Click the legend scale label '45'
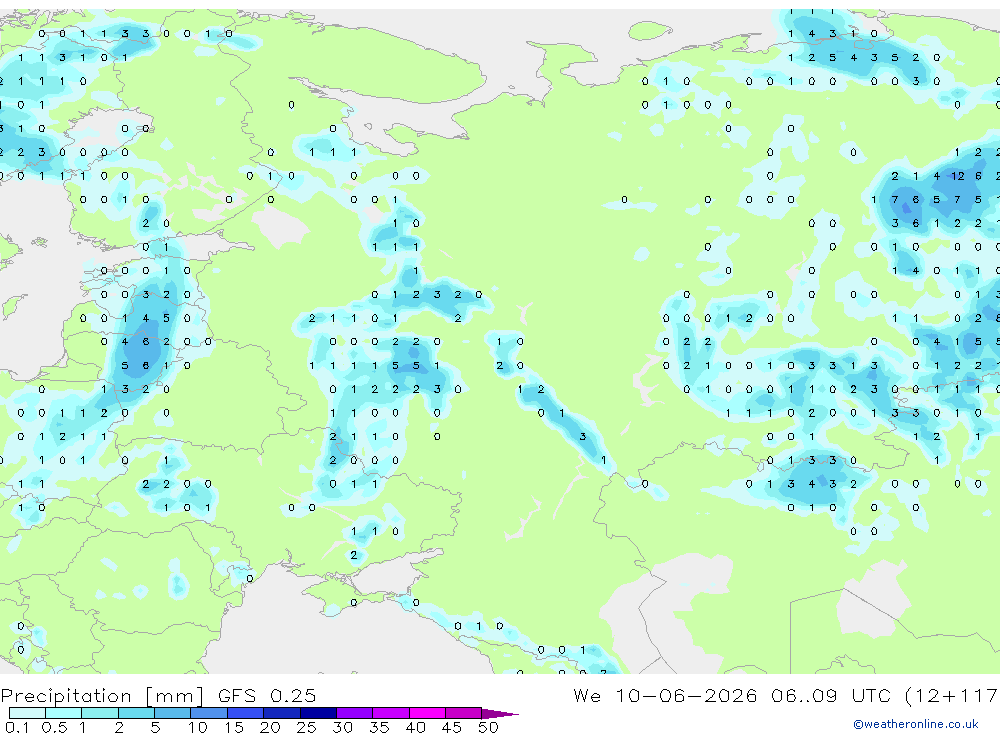The height and width of the screenshot is (733, 1000). pyautogui.click(x=452, y=727)
